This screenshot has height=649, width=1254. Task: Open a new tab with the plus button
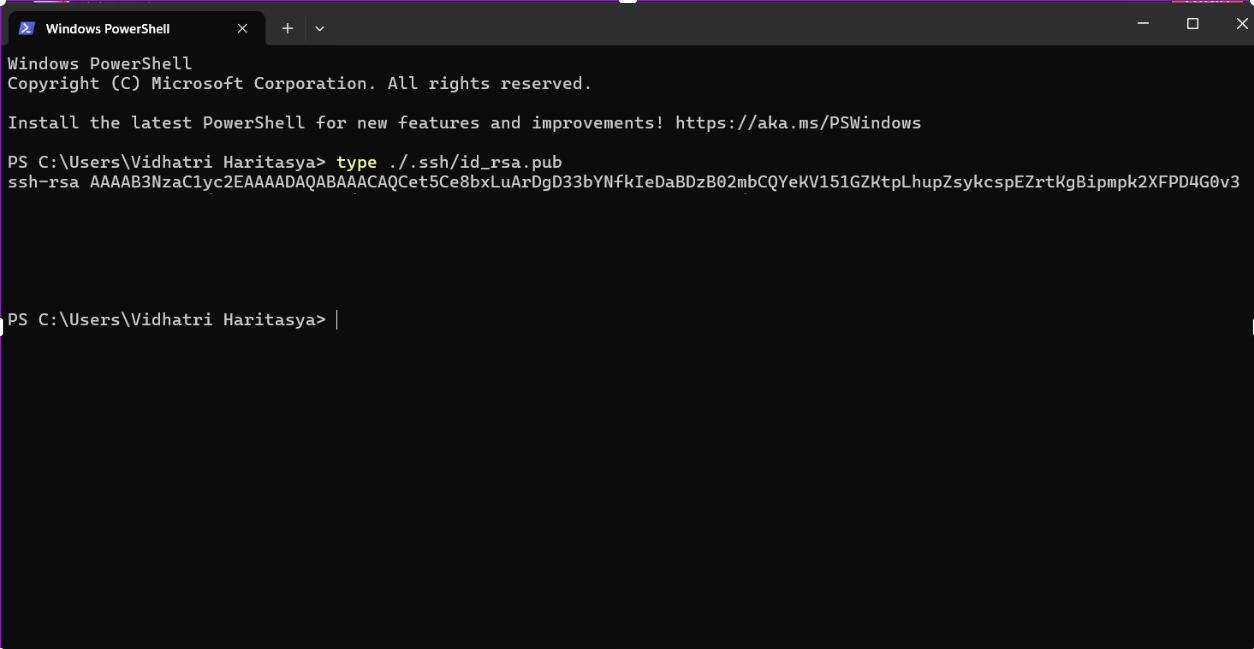(x=287, y=29)
